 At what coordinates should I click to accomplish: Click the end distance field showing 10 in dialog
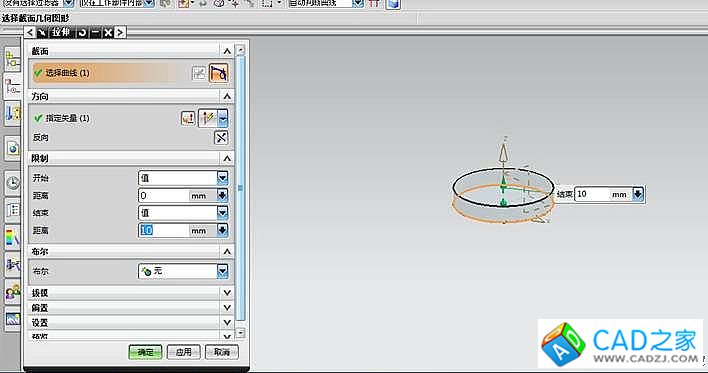coord(163,230)
